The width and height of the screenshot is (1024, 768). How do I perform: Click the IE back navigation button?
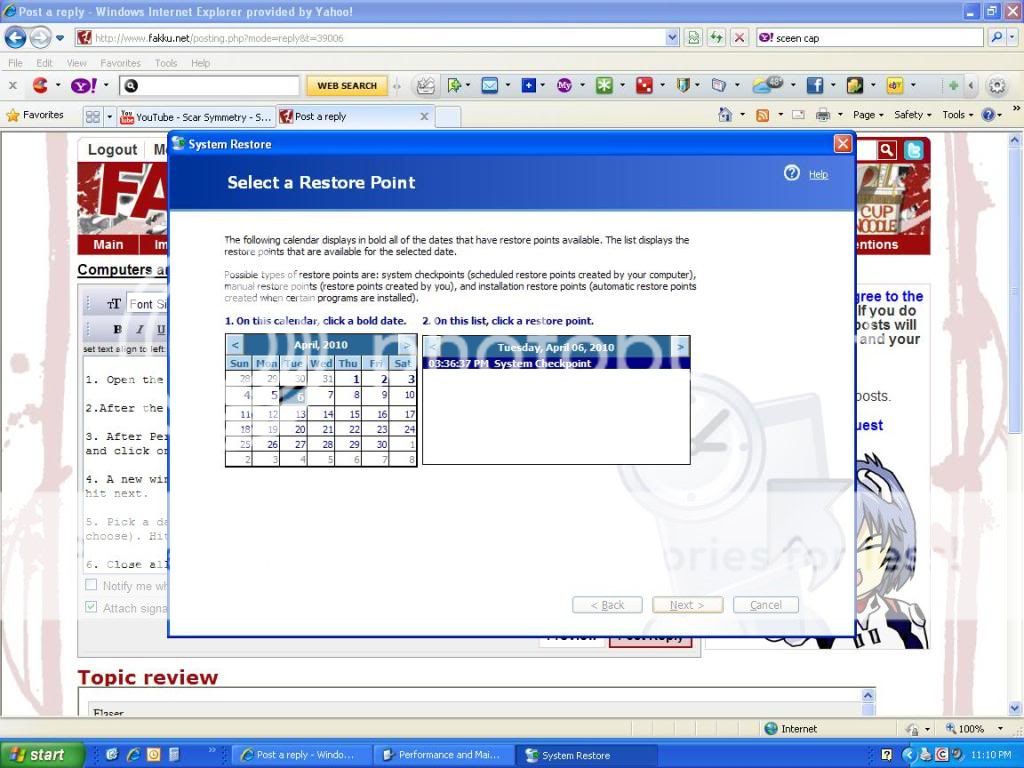[x=16, y=38]
